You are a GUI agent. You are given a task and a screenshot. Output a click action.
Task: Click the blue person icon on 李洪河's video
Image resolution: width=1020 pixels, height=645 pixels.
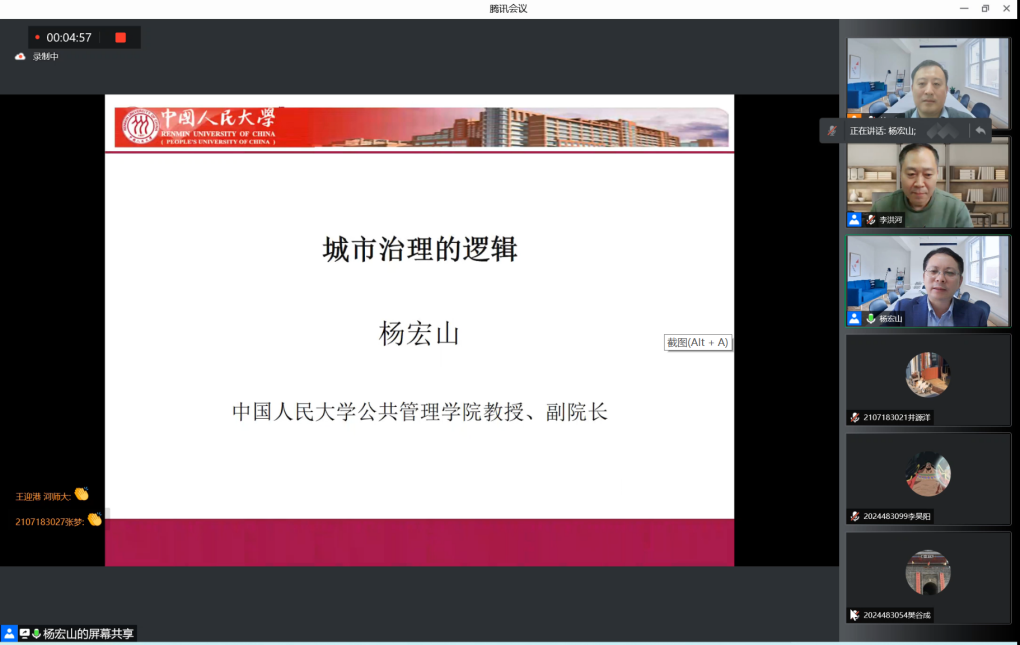(854, 219)
